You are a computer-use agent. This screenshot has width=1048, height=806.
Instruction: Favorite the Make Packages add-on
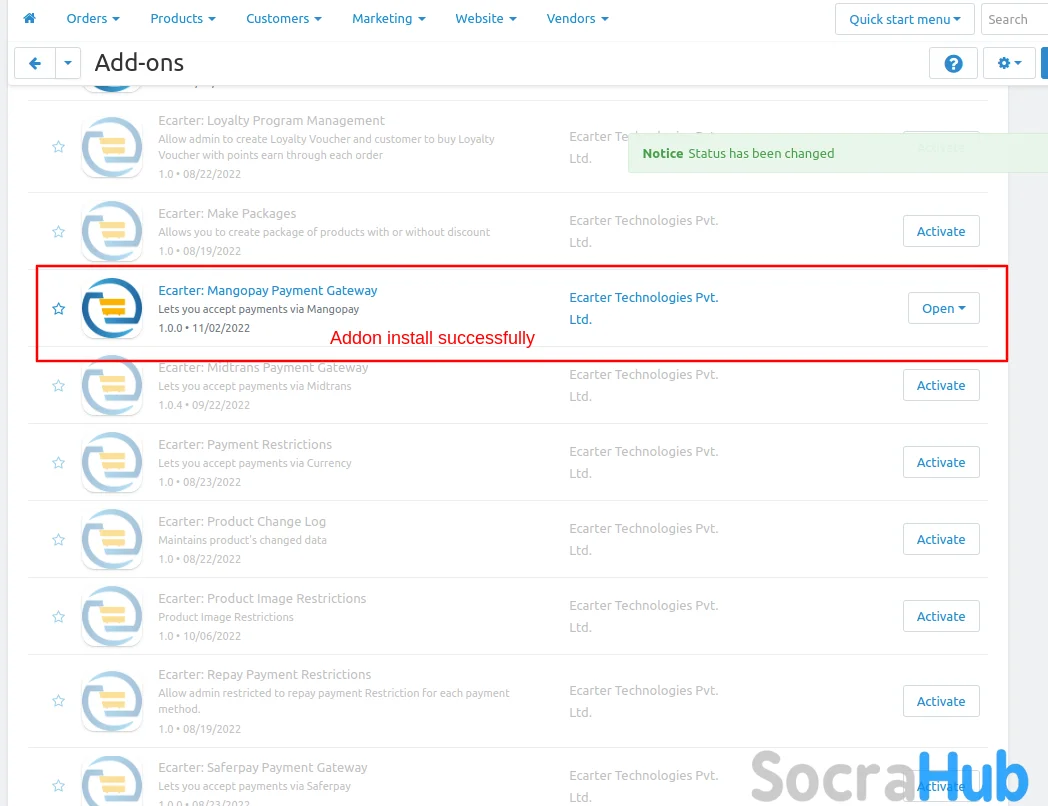click(59, 232)
